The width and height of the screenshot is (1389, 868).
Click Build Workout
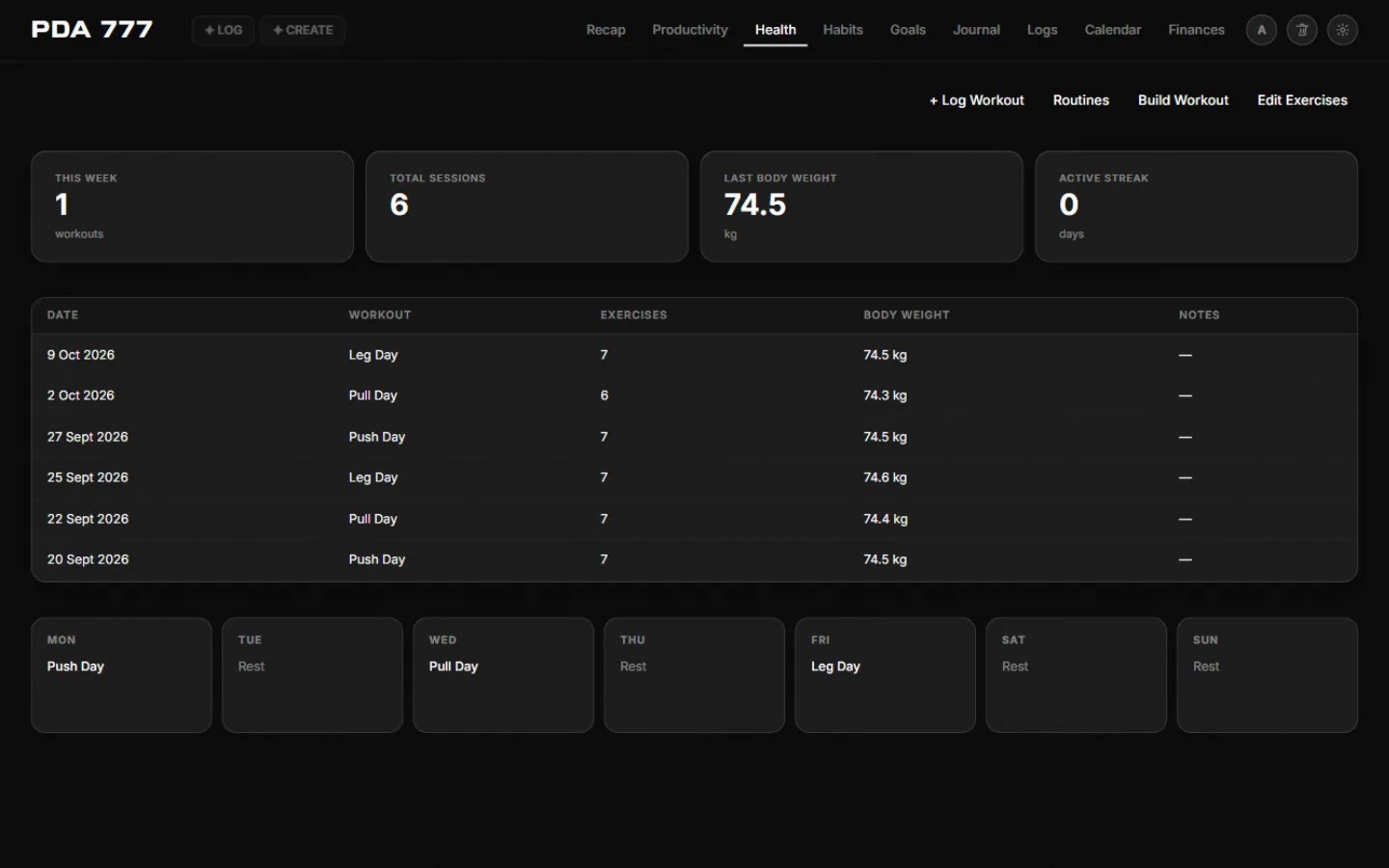(1183, 100)
